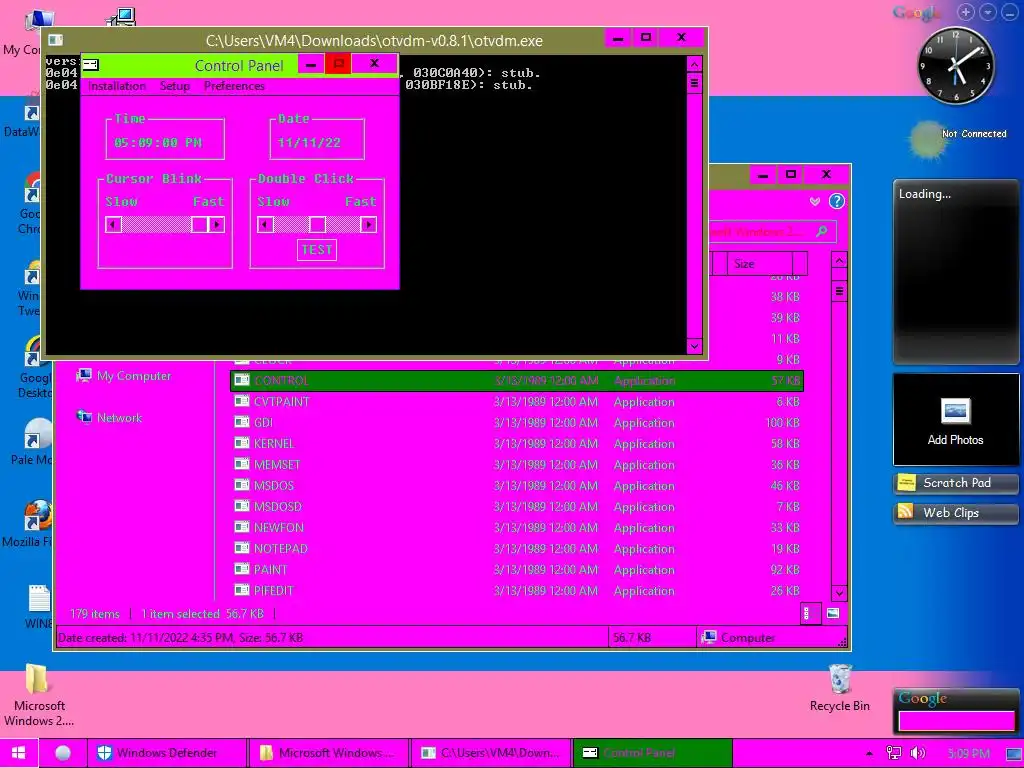
Task: Click the KERNEL application file icon
Action: (x=242, y=443)
